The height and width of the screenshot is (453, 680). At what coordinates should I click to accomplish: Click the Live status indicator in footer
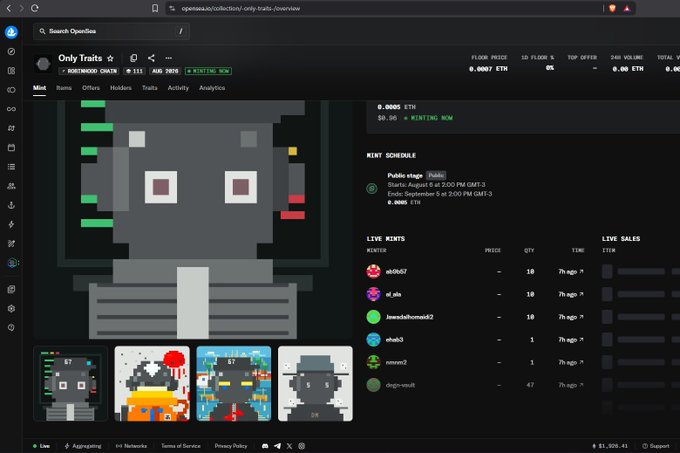pos(41,446)
